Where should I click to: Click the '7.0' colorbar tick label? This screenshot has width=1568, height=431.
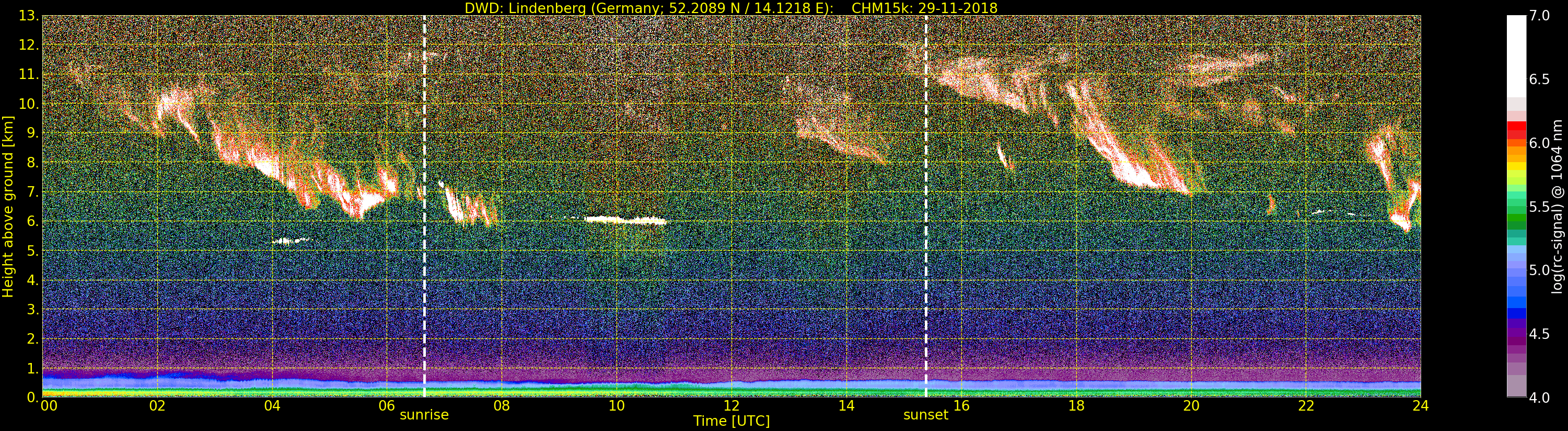(1539, 16)
